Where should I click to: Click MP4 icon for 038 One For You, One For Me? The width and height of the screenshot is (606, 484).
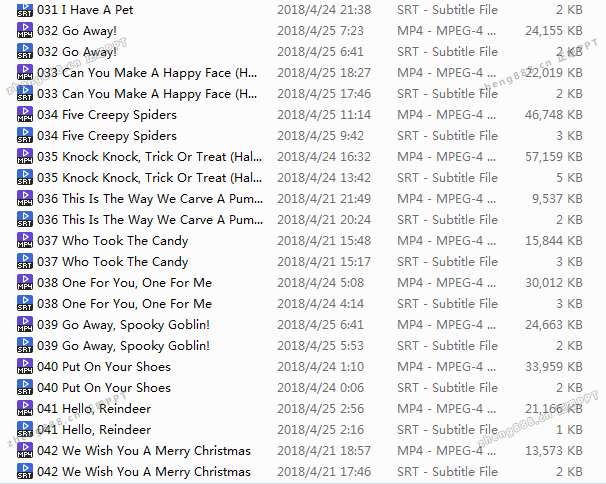tap(25, 282)
